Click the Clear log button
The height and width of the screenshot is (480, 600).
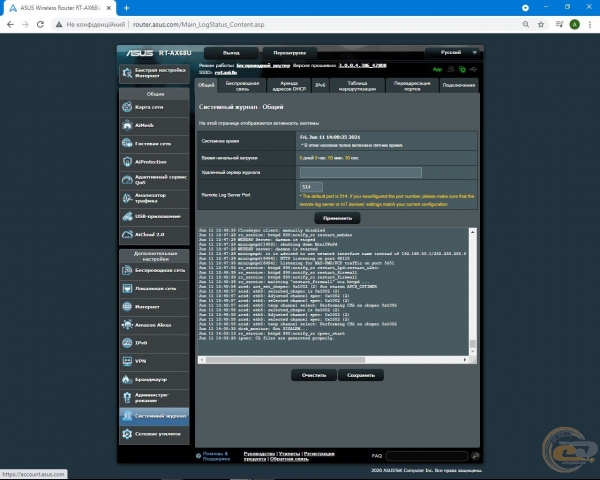point(314,375)
